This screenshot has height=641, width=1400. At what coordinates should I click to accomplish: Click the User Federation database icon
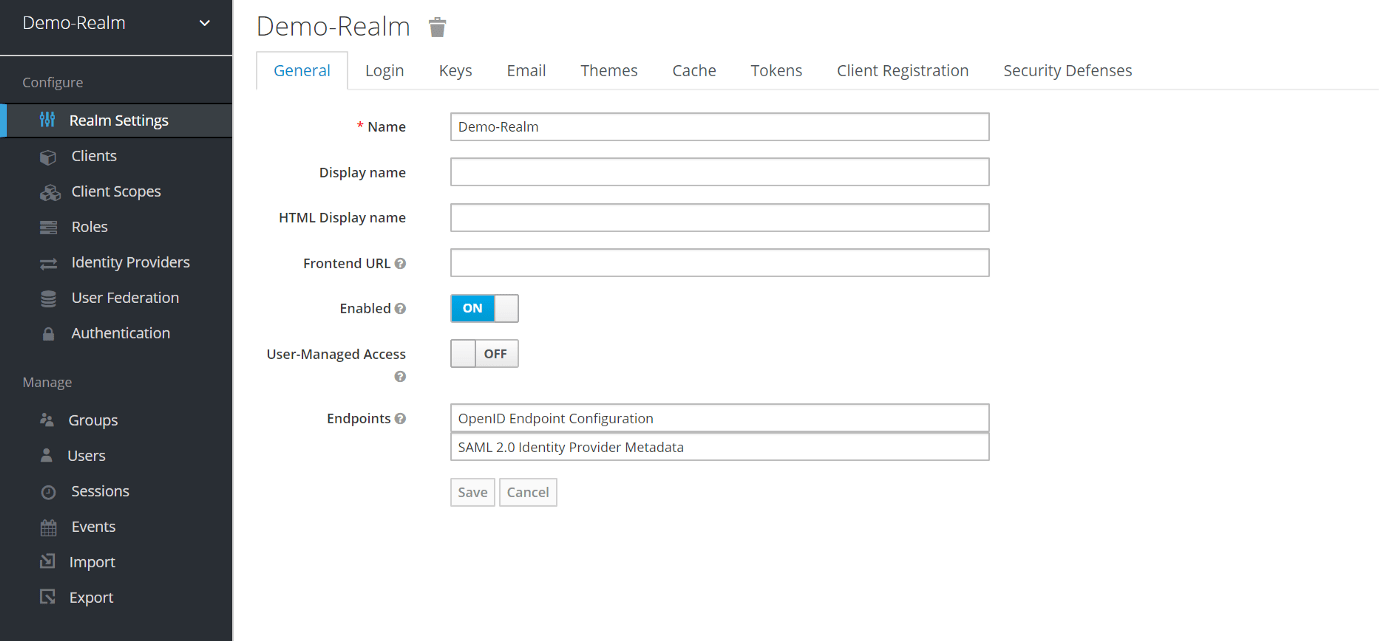tap(48, 298)
